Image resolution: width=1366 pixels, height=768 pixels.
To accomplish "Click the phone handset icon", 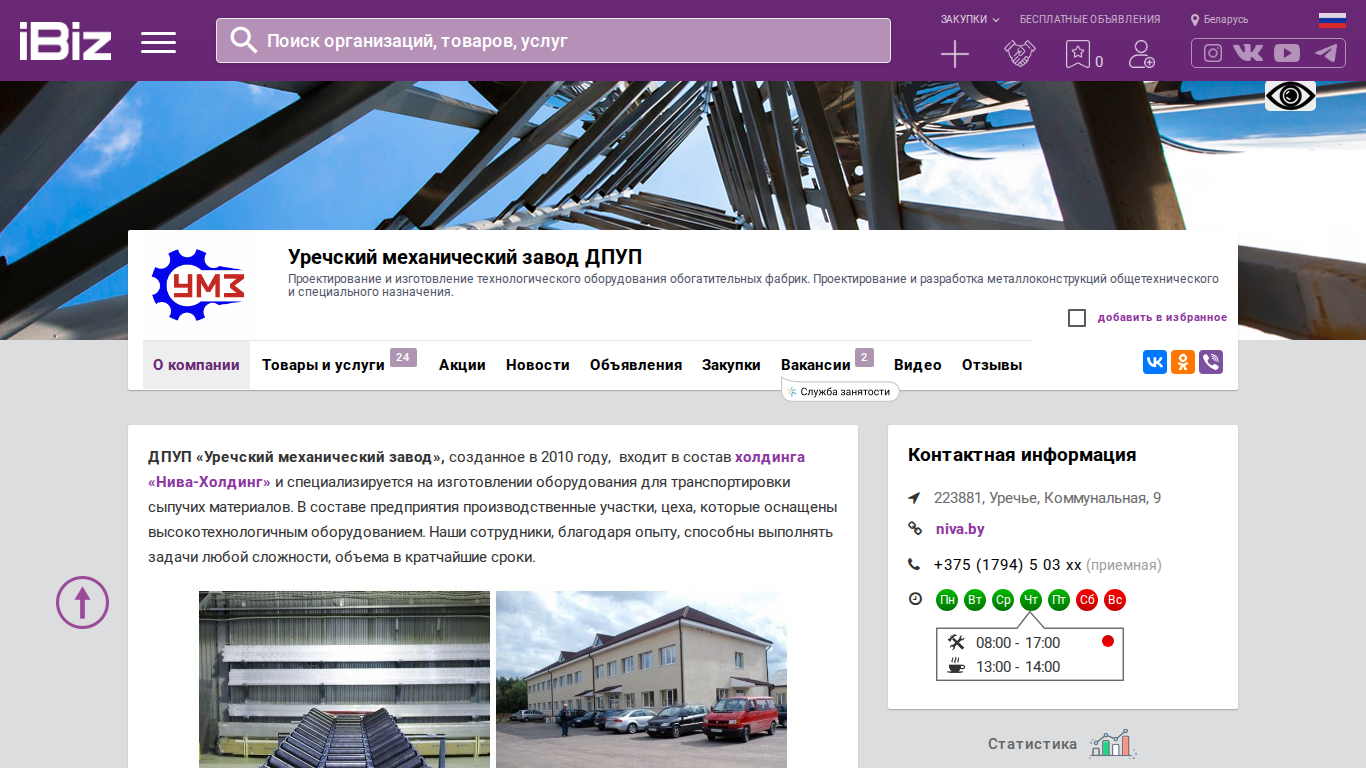I will pos(914,565).
